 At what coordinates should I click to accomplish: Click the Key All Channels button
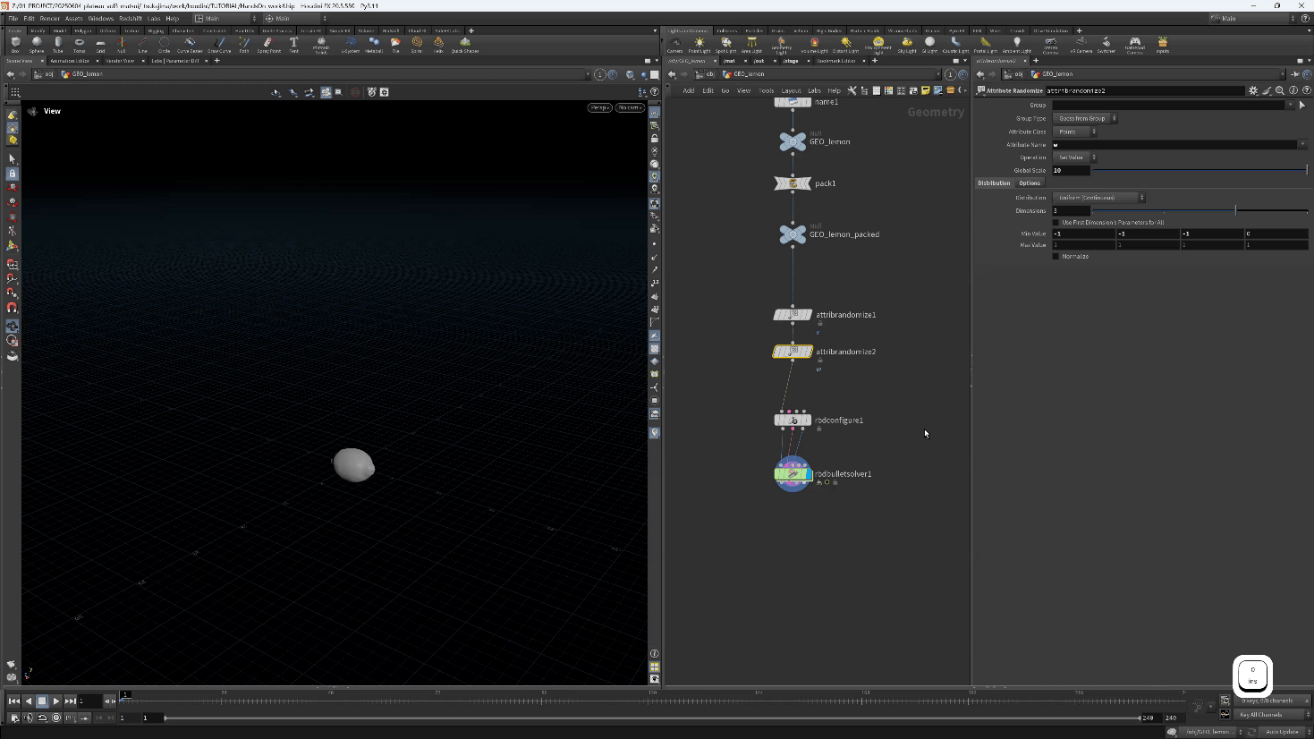pyautogui.click(x=1260, y=715)
